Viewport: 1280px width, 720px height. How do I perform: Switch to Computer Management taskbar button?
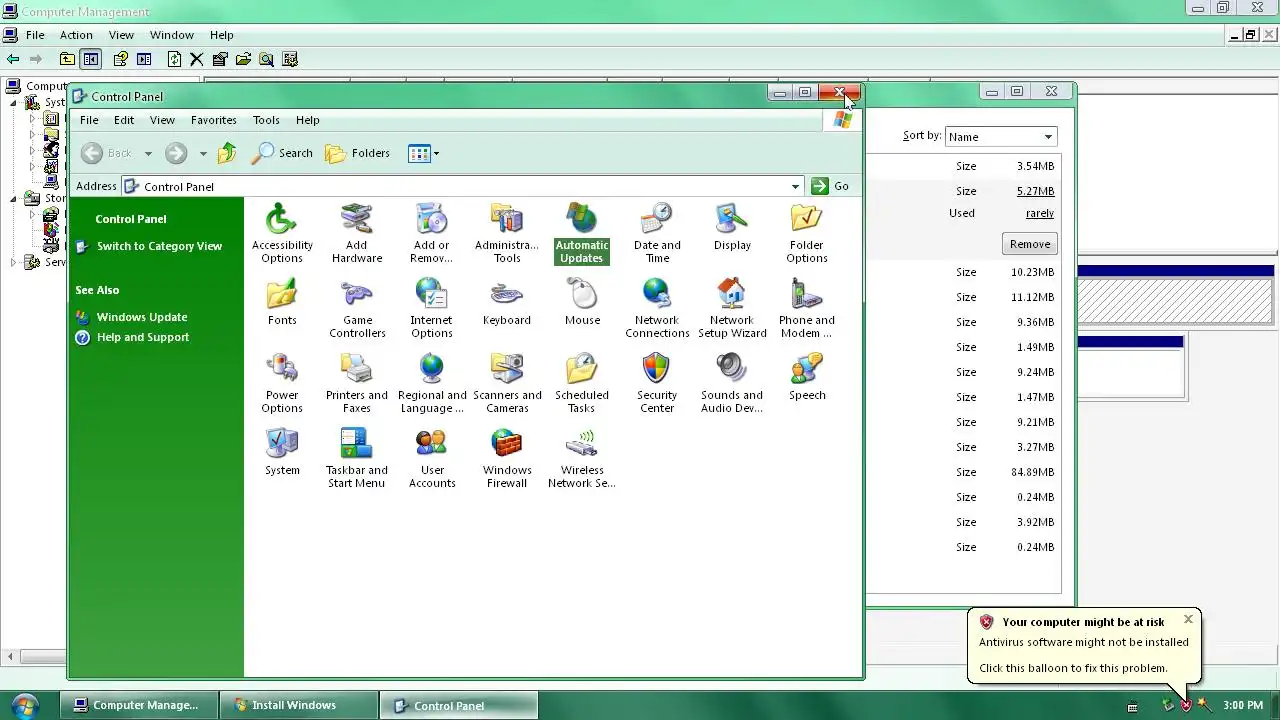click(139, 705)
